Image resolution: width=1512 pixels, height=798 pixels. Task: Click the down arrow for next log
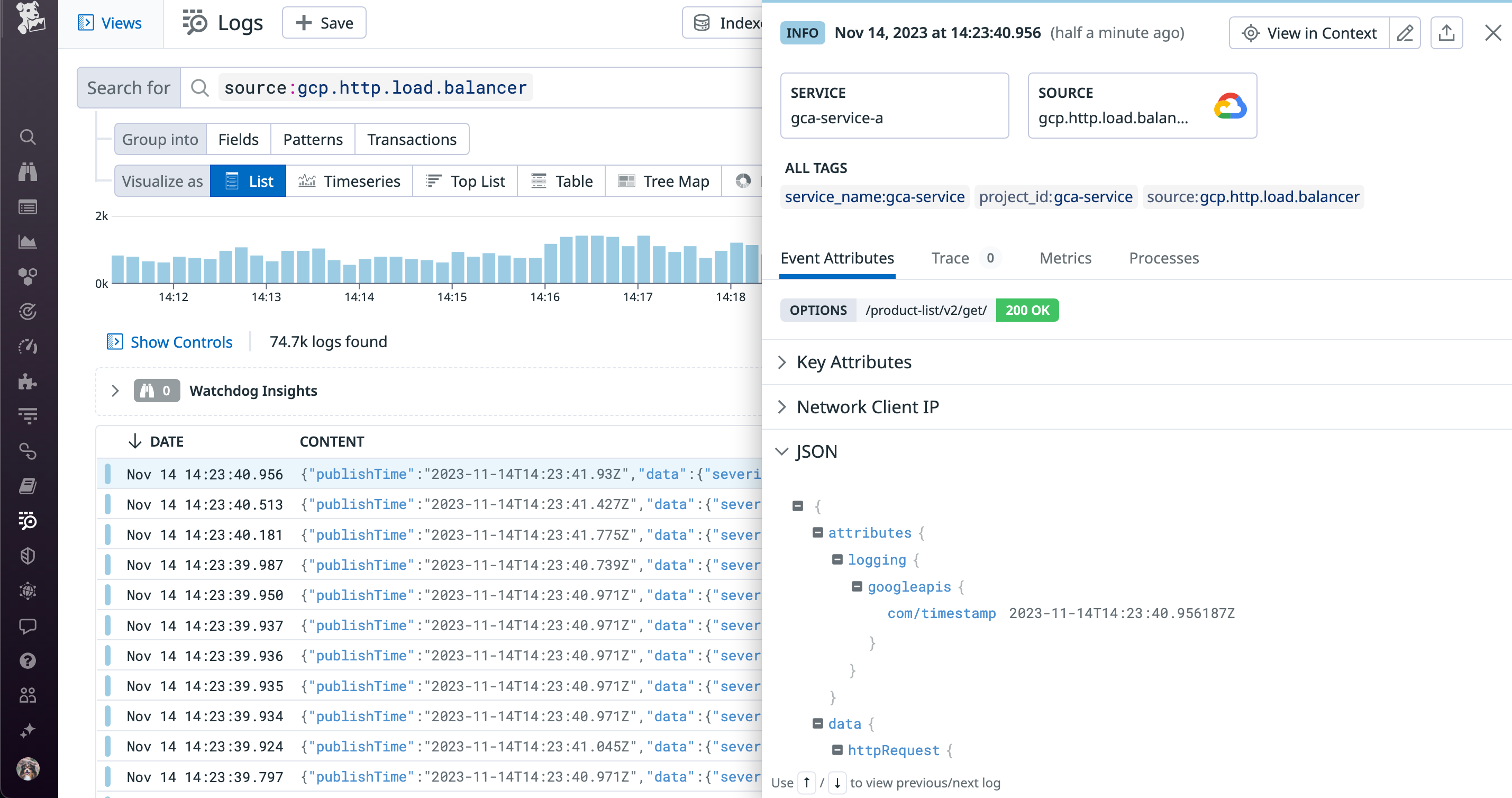click(x=837, y=782)
